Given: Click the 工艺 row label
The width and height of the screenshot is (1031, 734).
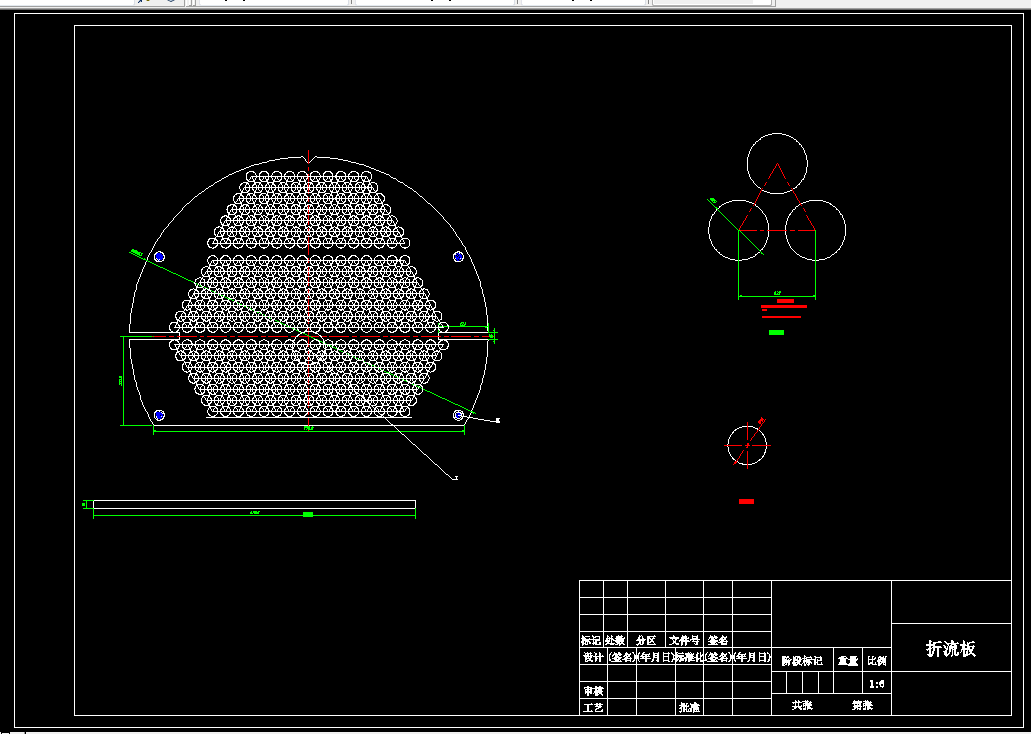Looking at the screenshot, I should coord(593,708).
